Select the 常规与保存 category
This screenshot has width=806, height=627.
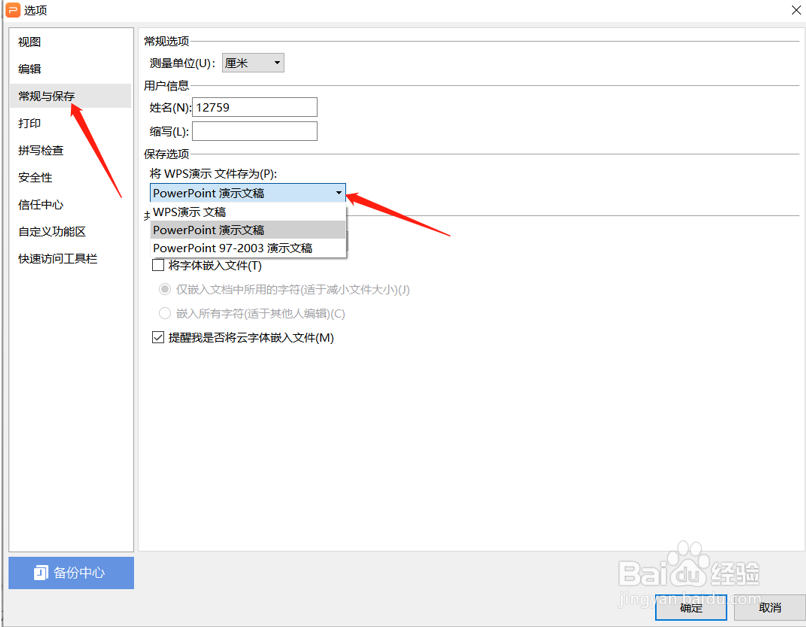(x=70, y=96)
